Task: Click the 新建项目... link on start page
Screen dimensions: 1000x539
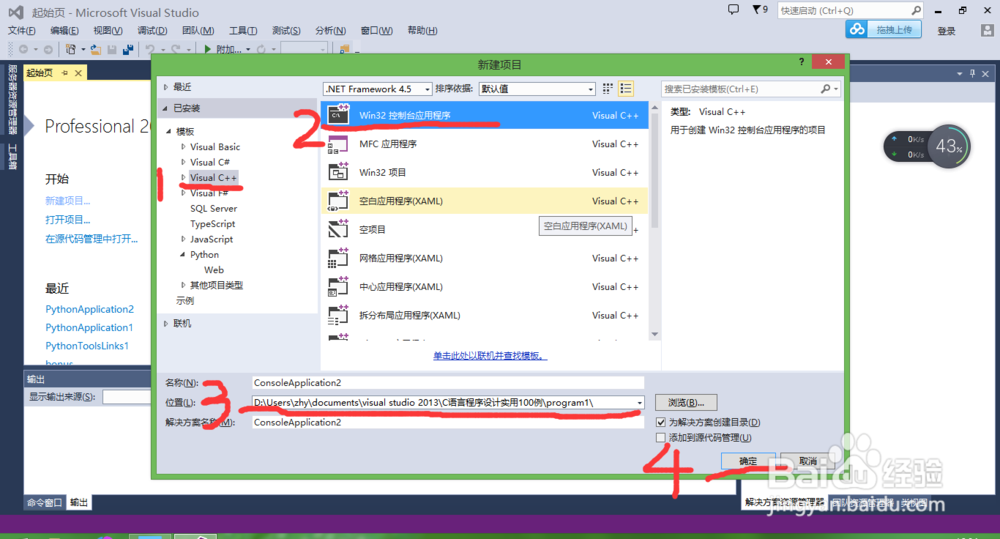Action: [68, 200]
